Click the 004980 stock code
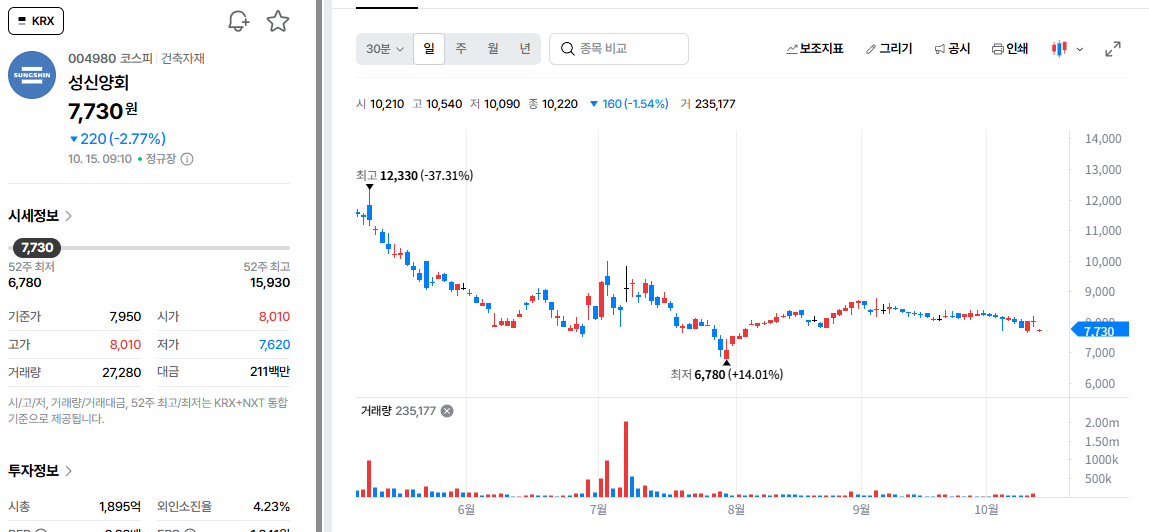Screen dimensions: 1149x532 click(x=92, y=59)
